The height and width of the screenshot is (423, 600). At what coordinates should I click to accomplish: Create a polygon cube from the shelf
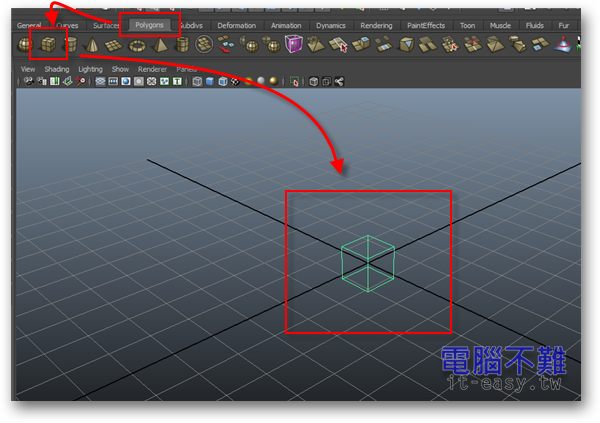click(x=46, y=44)
